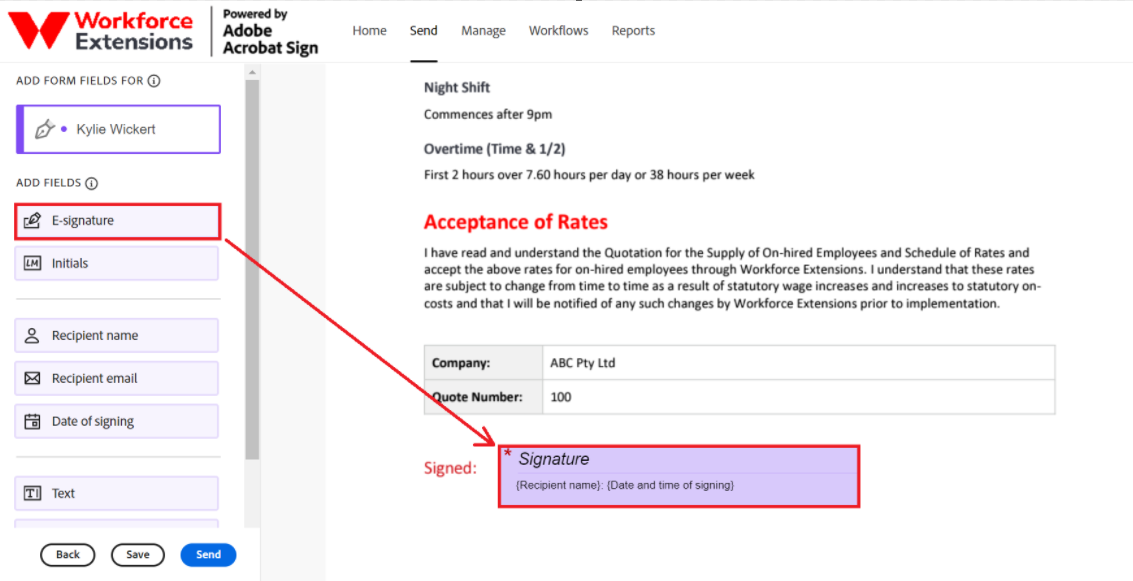The height and width of the screenshot is (581, 1133).
Task: Click the Recipient email envelope icon
Action: pos(32,379)
